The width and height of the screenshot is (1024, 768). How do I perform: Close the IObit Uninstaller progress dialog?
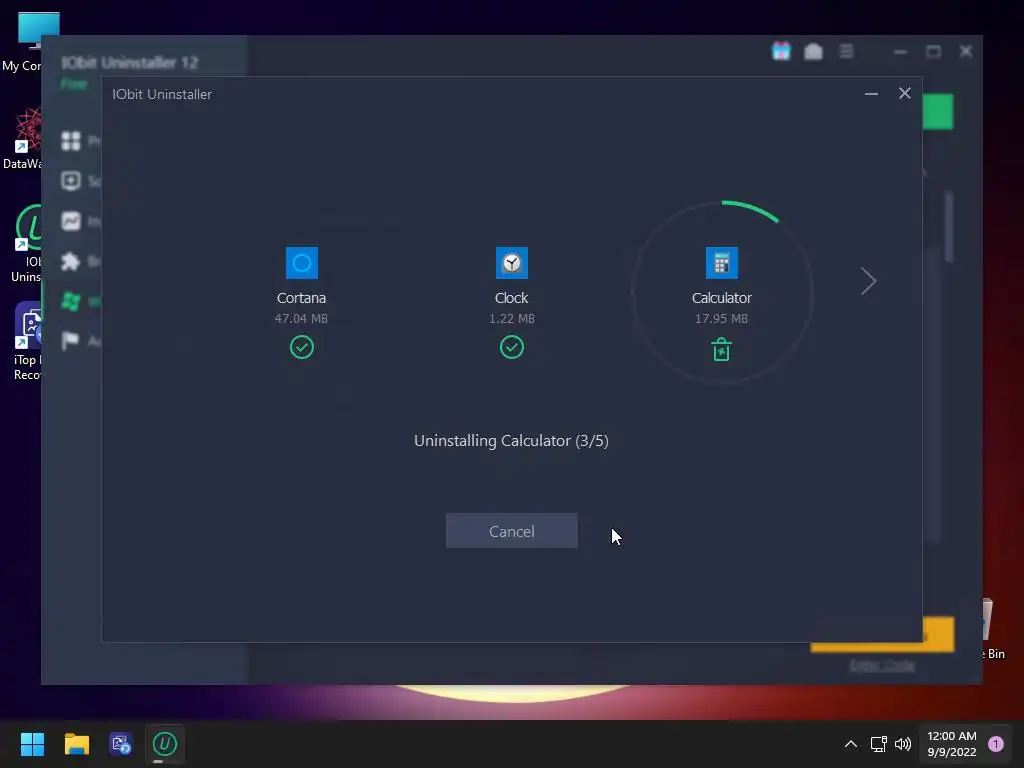[904, 93]
